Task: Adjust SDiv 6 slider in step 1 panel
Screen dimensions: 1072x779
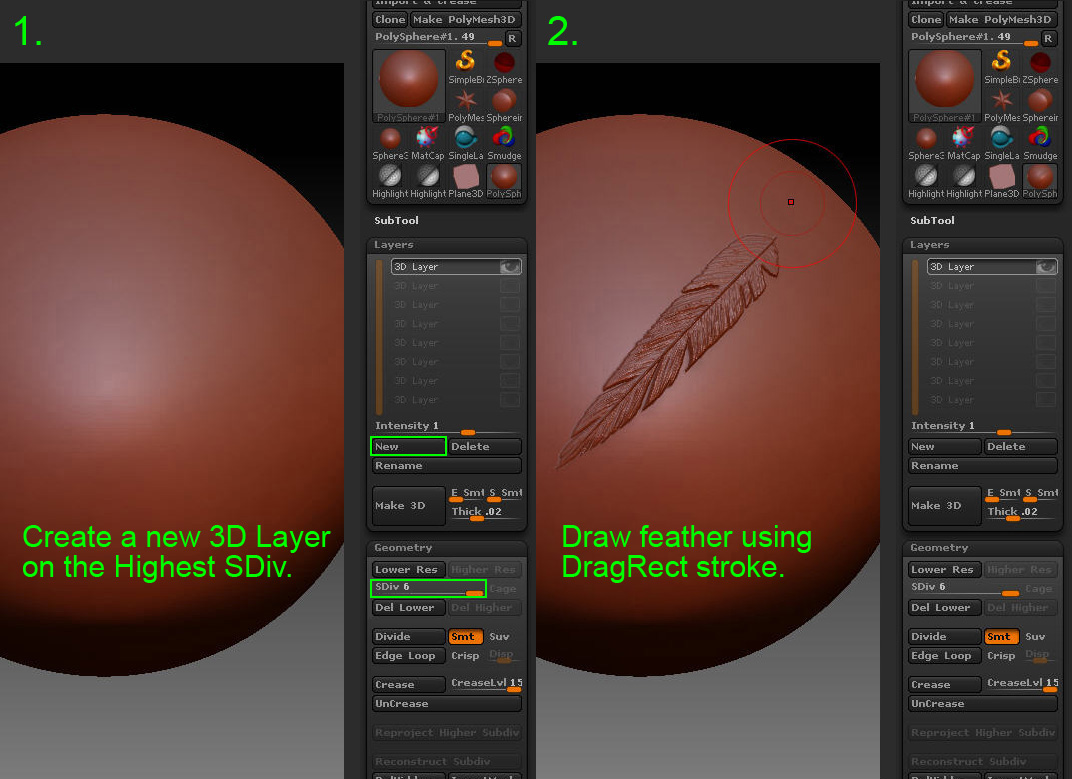Action: pyautogui.click(x=428, y=588)
